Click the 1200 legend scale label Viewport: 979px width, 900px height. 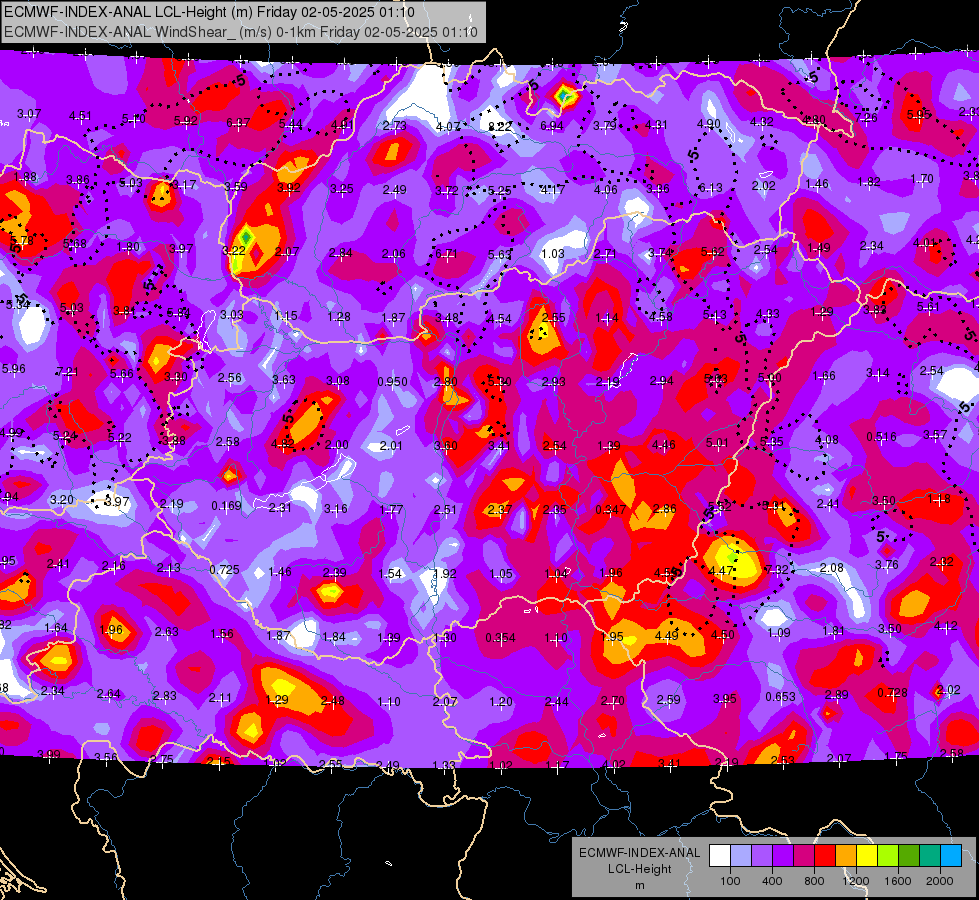tap(855, 881)
